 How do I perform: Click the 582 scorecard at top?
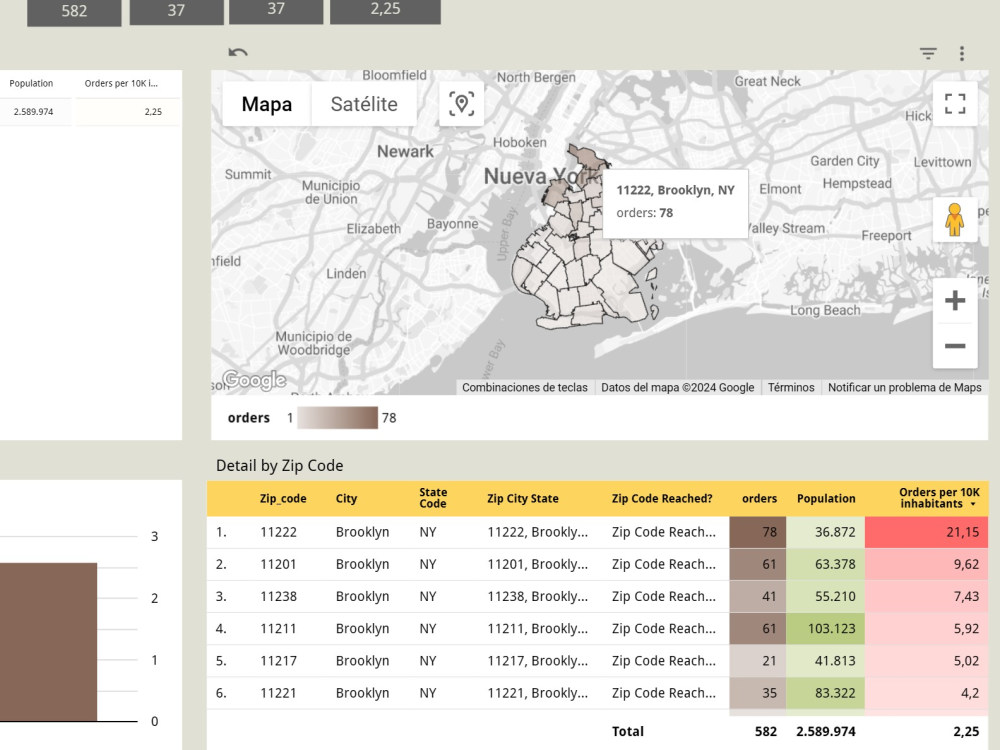73,12
